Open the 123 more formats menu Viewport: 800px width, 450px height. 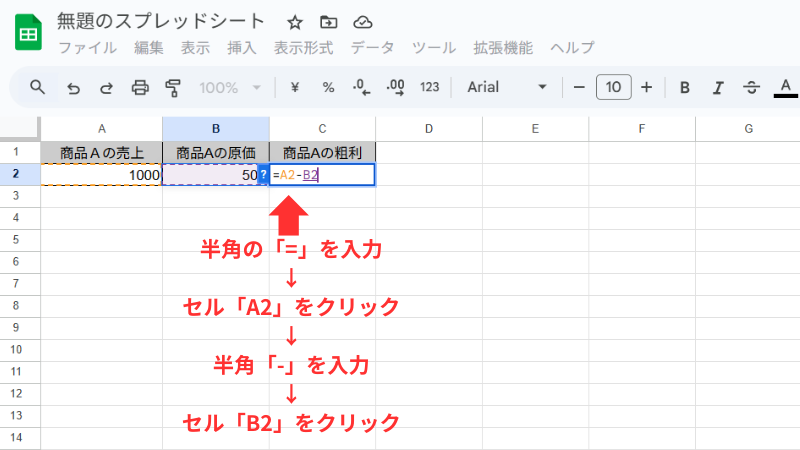[429, 87]
